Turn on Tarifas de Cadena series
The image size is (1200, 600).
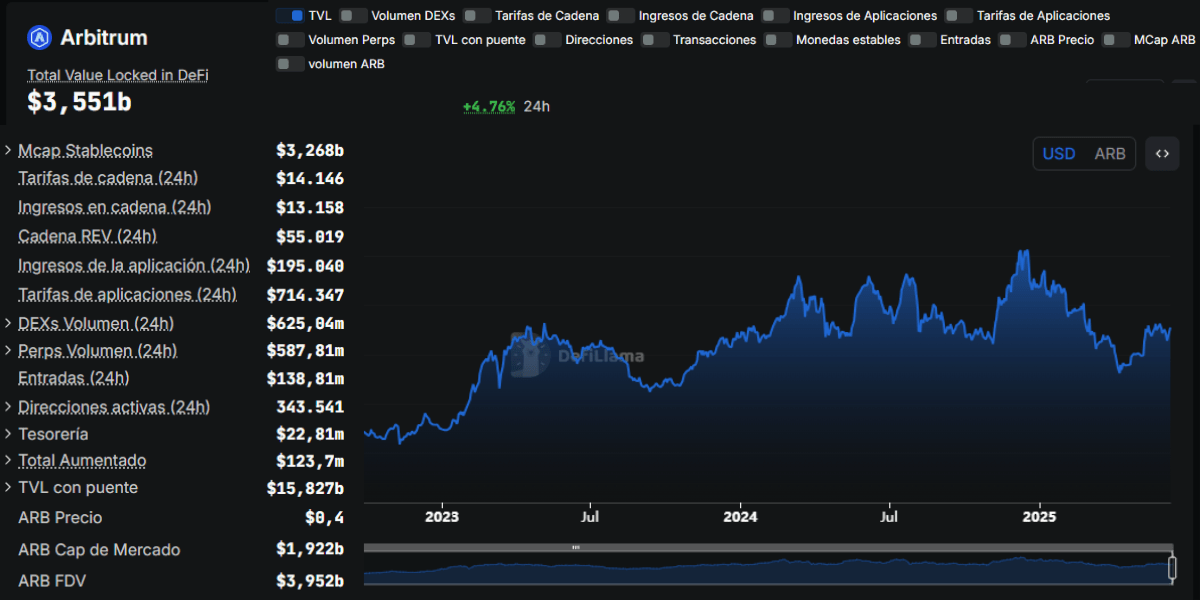477,16
